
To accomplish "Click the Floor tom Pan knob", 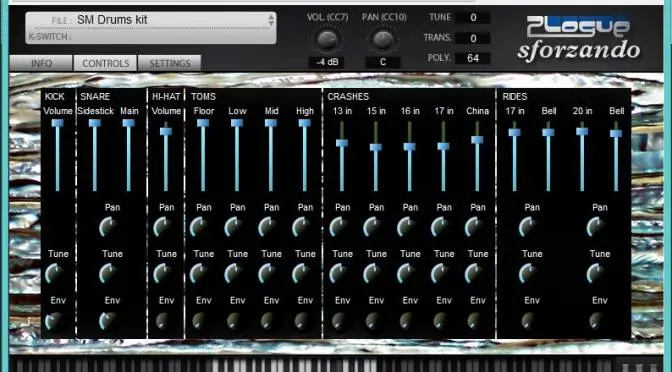I will click(199, 226).
